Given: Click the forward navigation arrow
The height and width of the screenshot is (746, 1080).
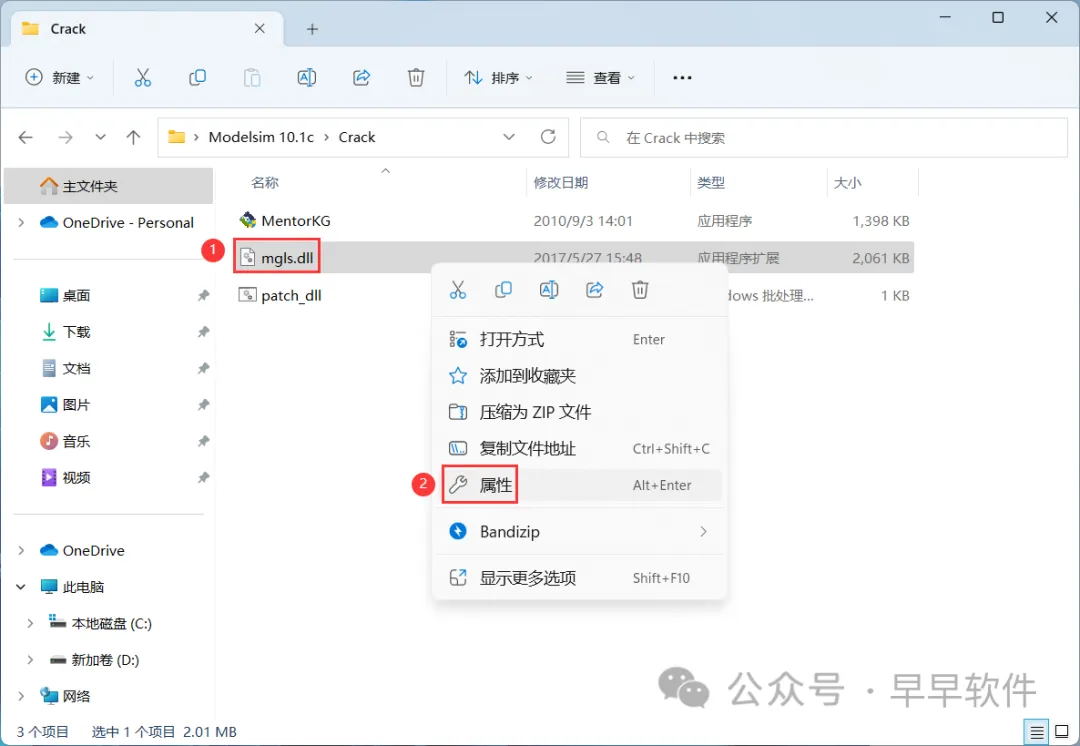Looking at the screenshot, I should coord(65,137).
